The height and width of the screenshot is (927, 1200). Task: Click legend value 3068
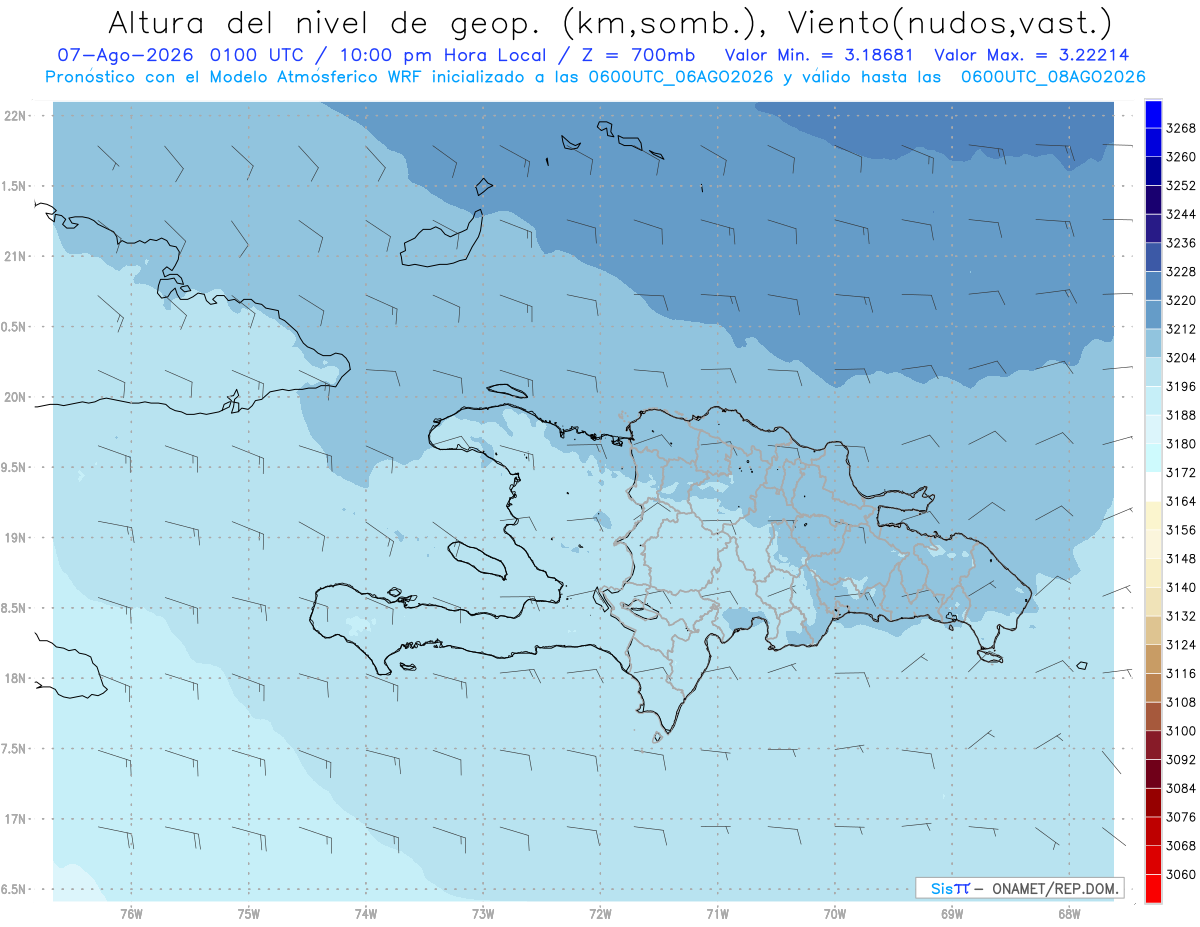1181,845
